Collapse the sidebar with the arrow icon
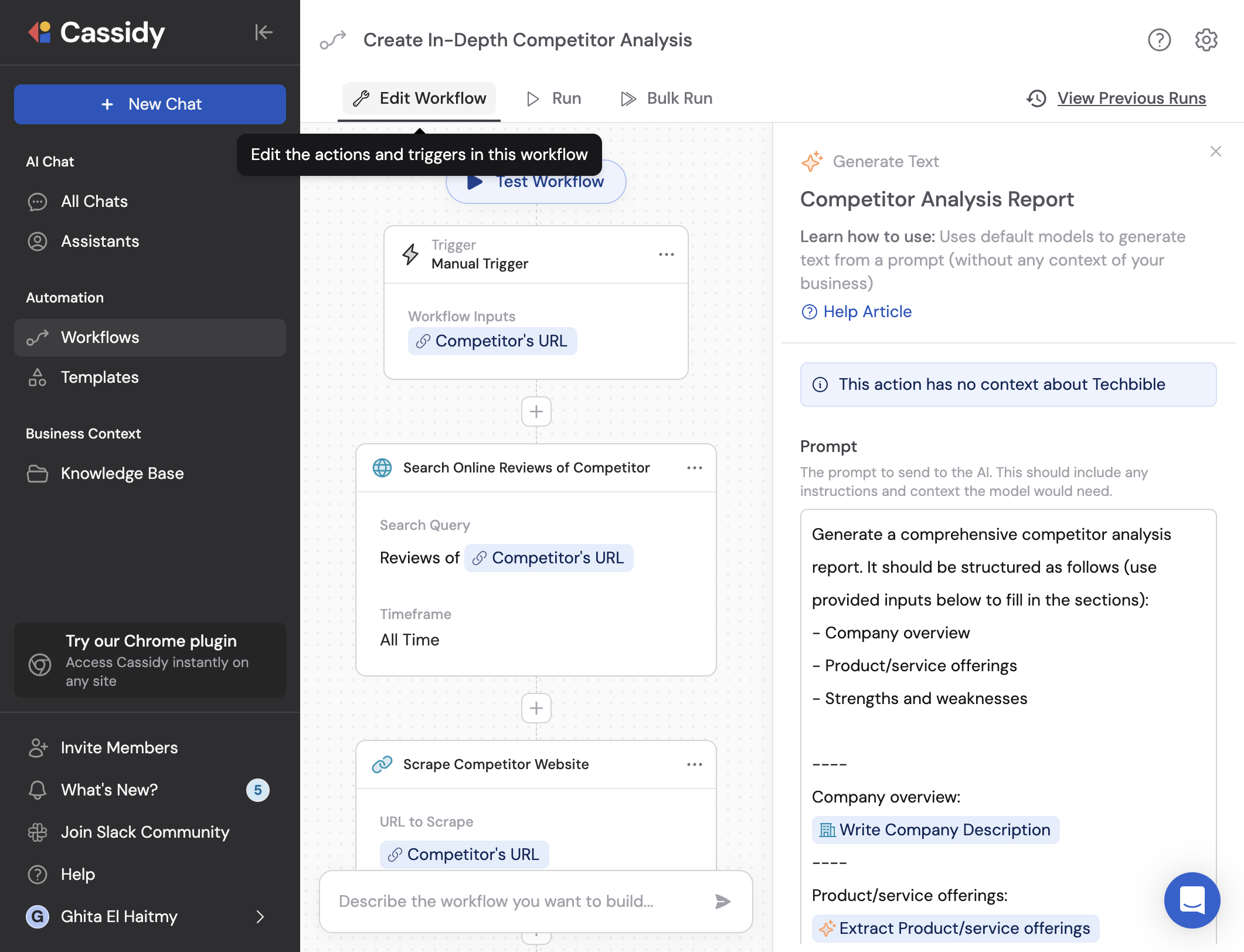 (x=264, y=32)
